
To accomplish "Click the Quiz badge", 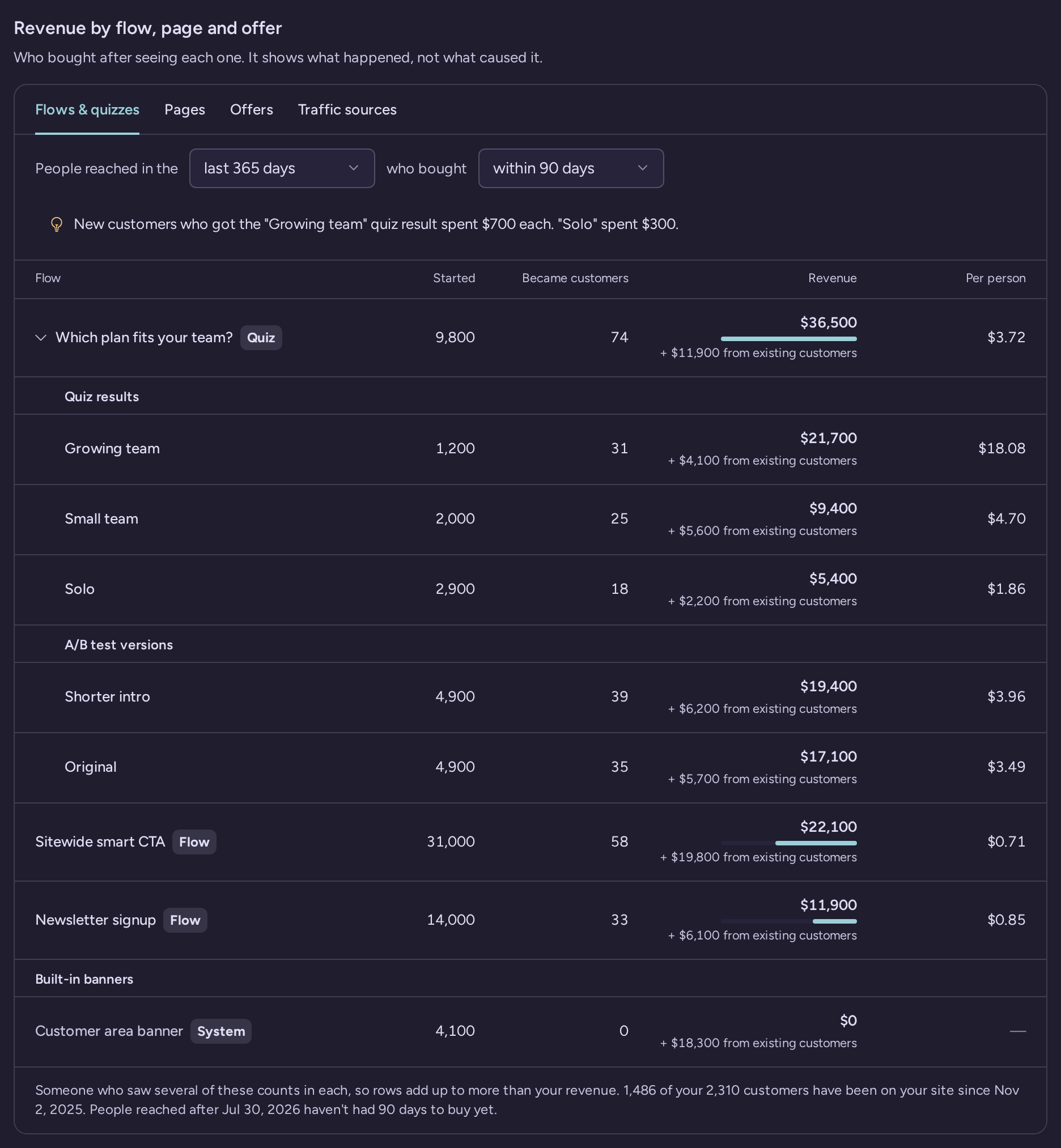I will [x=261, y=338].
